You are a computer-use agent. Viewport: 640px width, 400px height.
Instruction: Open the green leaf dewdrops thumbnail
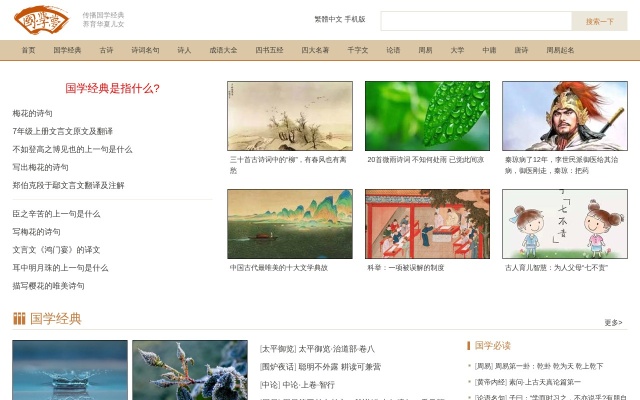click(x=427, y=116)
